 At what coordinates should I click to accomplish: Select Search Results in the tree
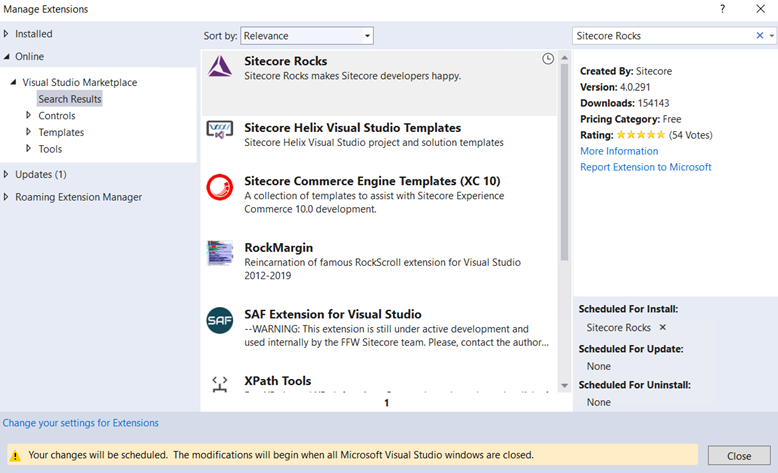click(70, 99)
